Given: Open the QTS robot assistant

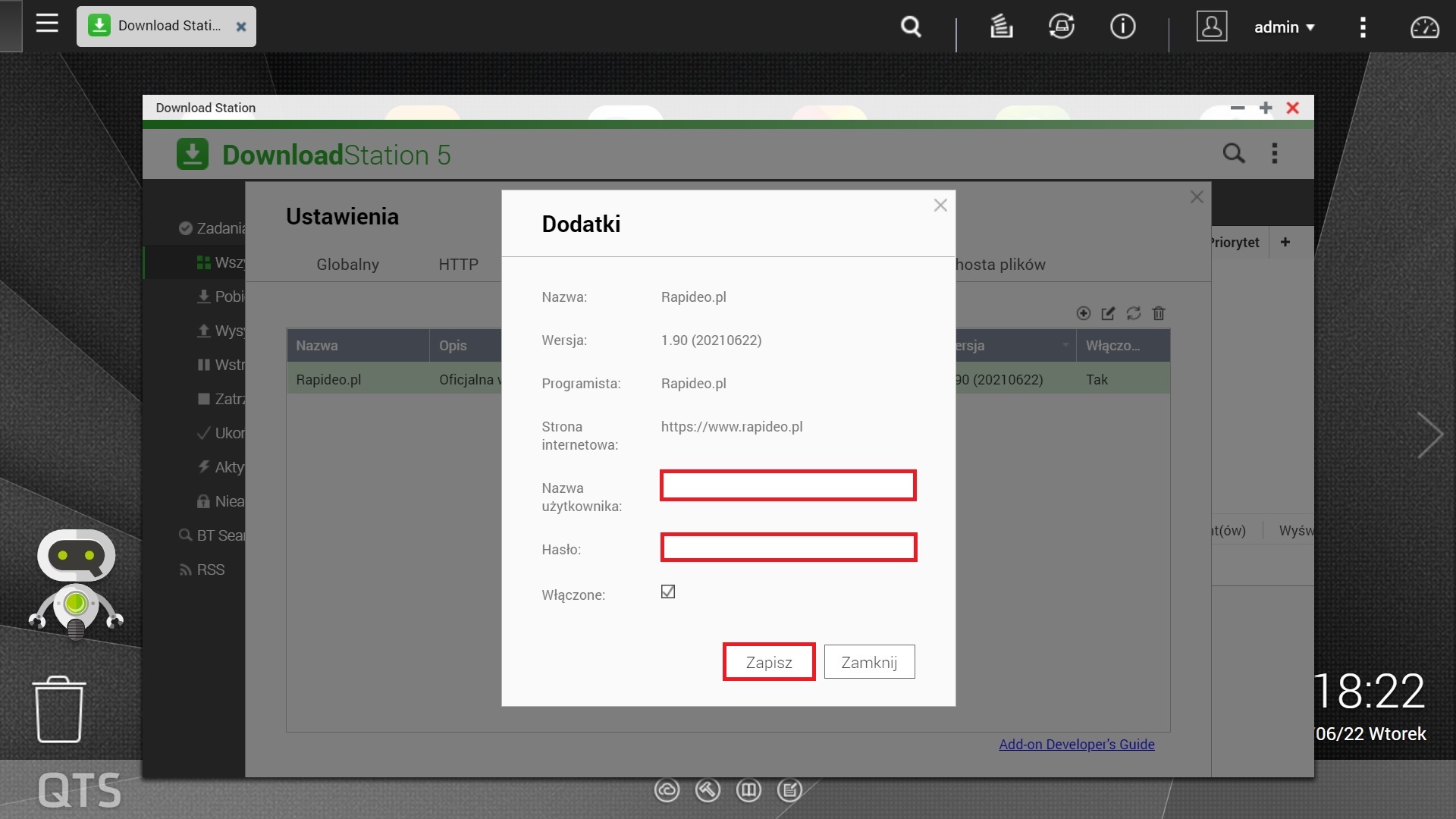Looking at the screenshot, I should [76, 584].
